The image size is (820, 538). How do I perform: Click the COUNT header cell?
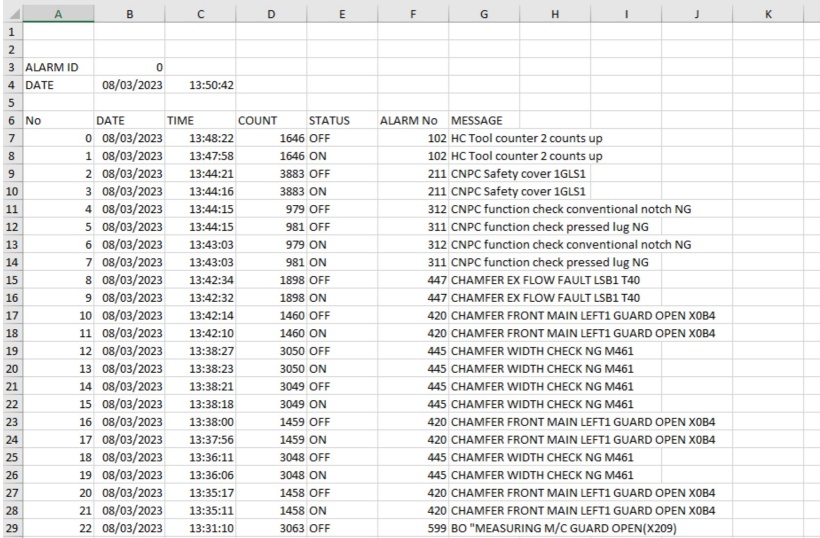click(269, 120)
